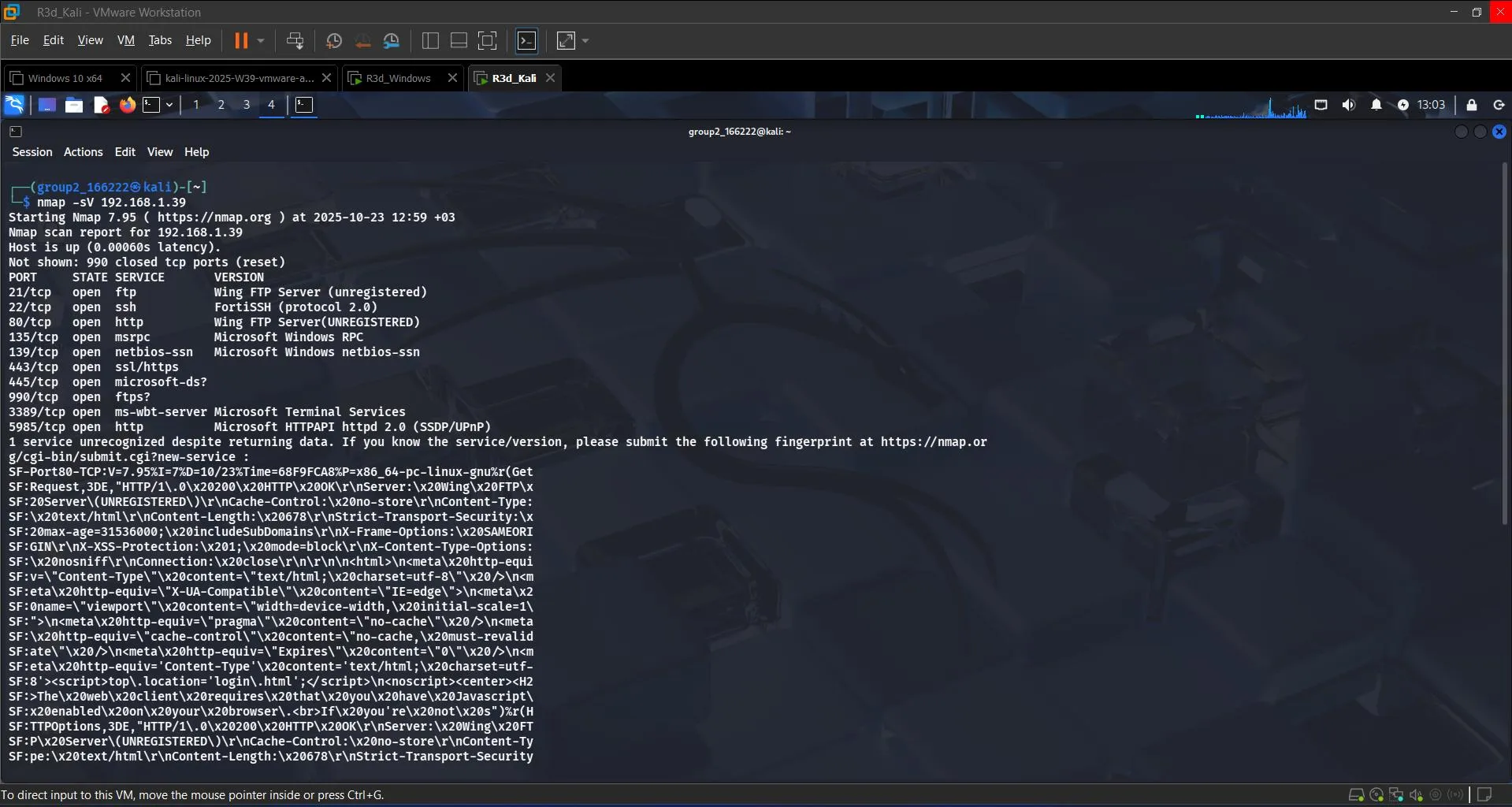The width and height of the screenshot is (1512, 807).
Task: Toggle the thumbnail bar layout icon
Action: coord(459,40)
